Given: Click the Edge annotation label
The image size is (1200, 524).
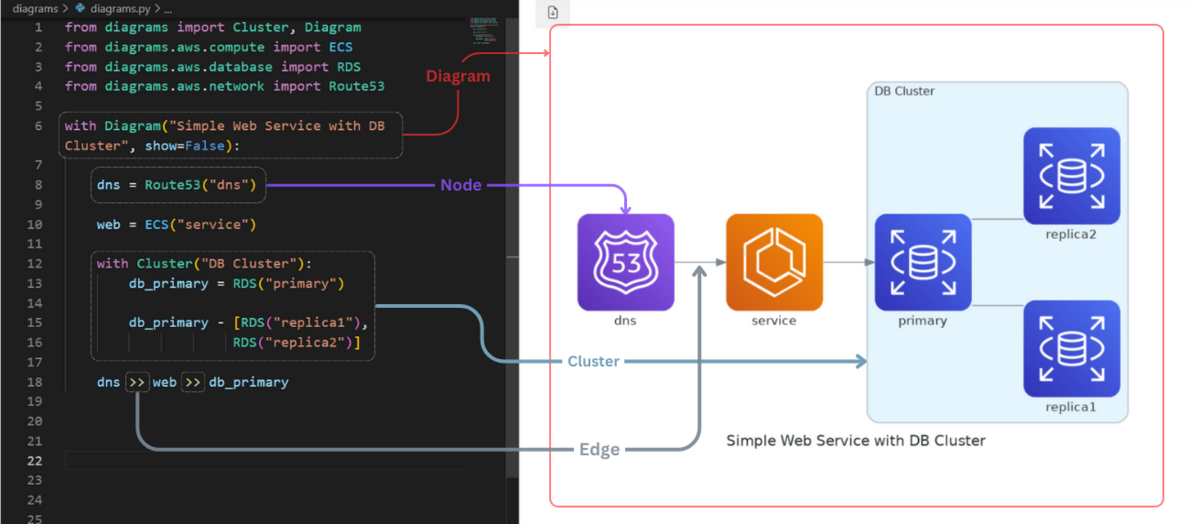Looking at the screenshot, I should click(599, 450).
